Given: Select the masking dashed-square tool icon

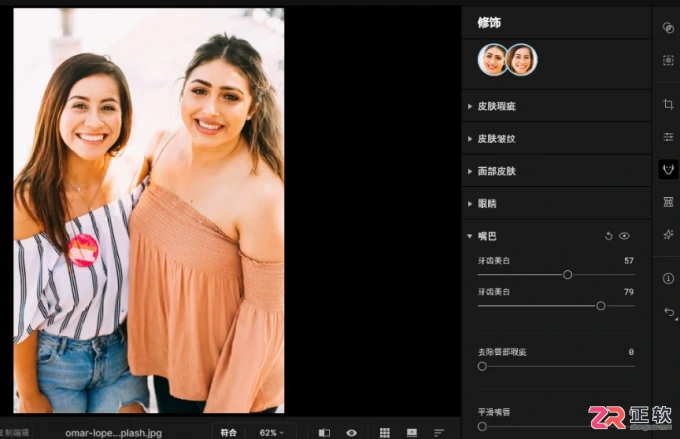Looking at the screenshot, I should click(x=668, y=60).
